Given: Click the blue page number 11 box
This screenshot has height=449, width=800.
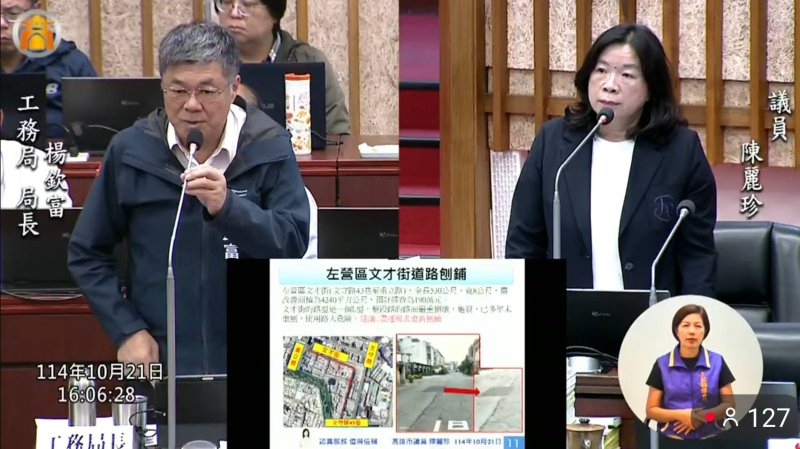Looking at the screenshot, I should (x=512, y=442).
